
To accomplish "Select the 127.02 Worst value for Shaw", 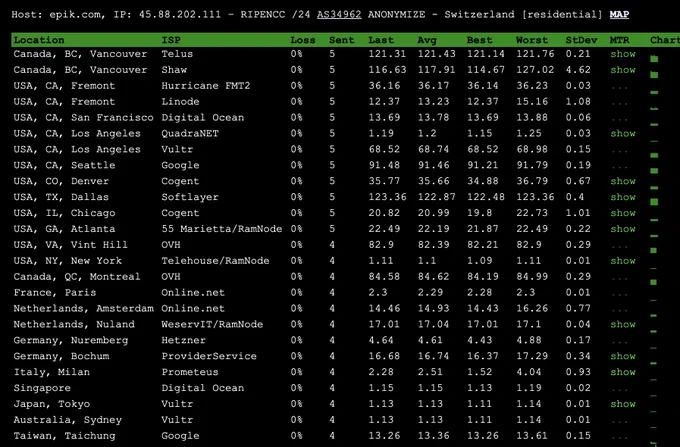I will pos(535,70).
